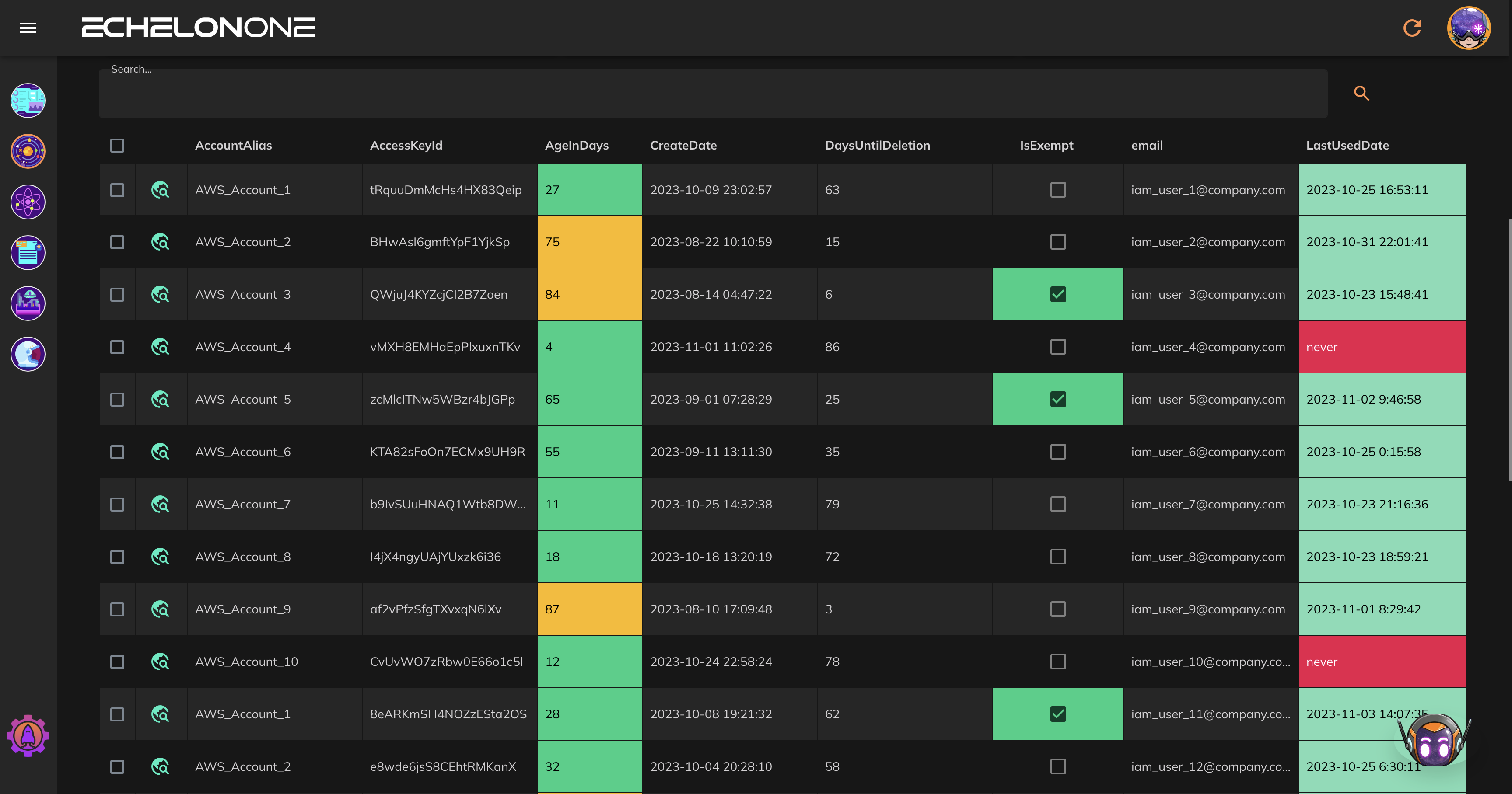
Task: Open the dashboard sidebar icon at top
Action: 28,100
